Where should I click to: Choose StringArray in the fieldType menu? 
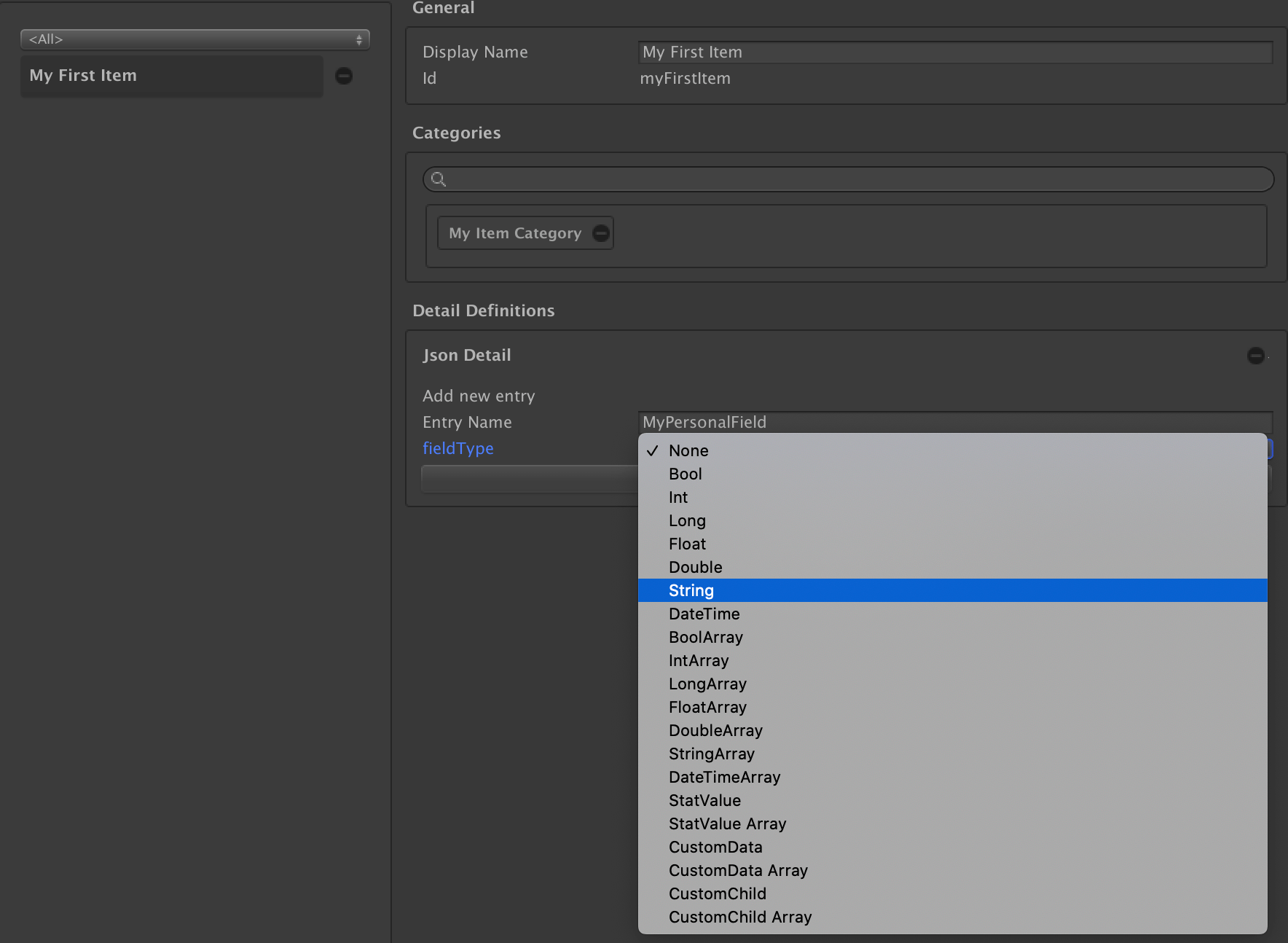coord(953,754)
